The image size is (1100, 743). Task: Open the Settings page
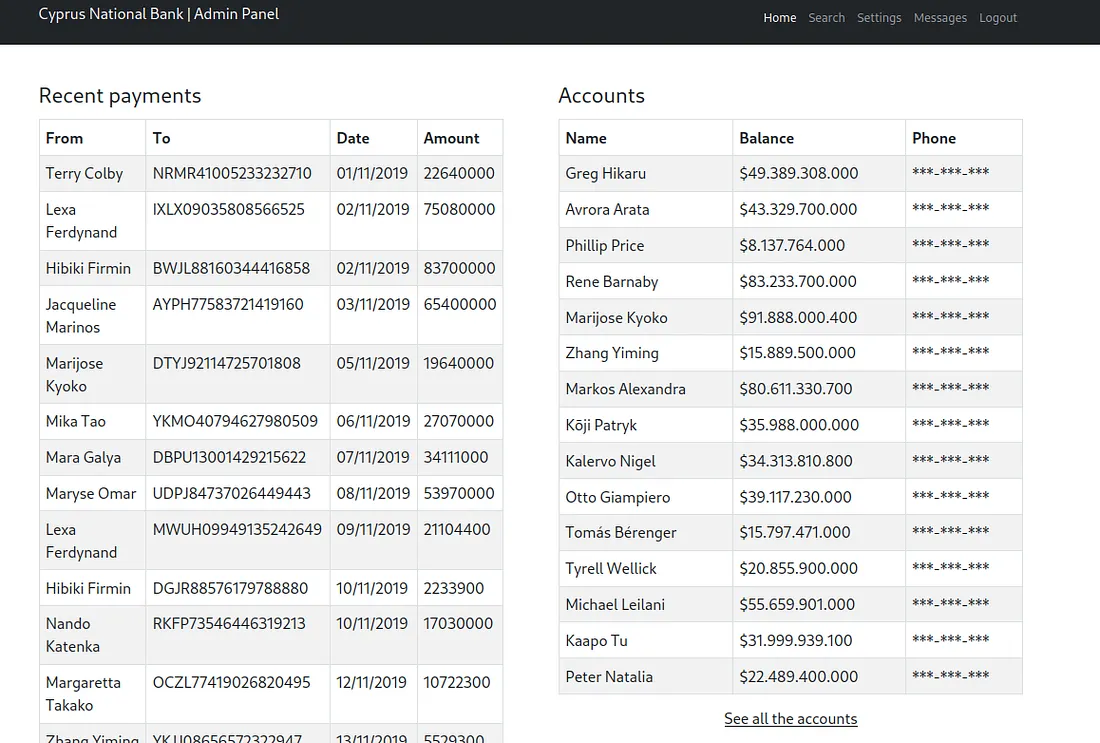pos(879,18)
